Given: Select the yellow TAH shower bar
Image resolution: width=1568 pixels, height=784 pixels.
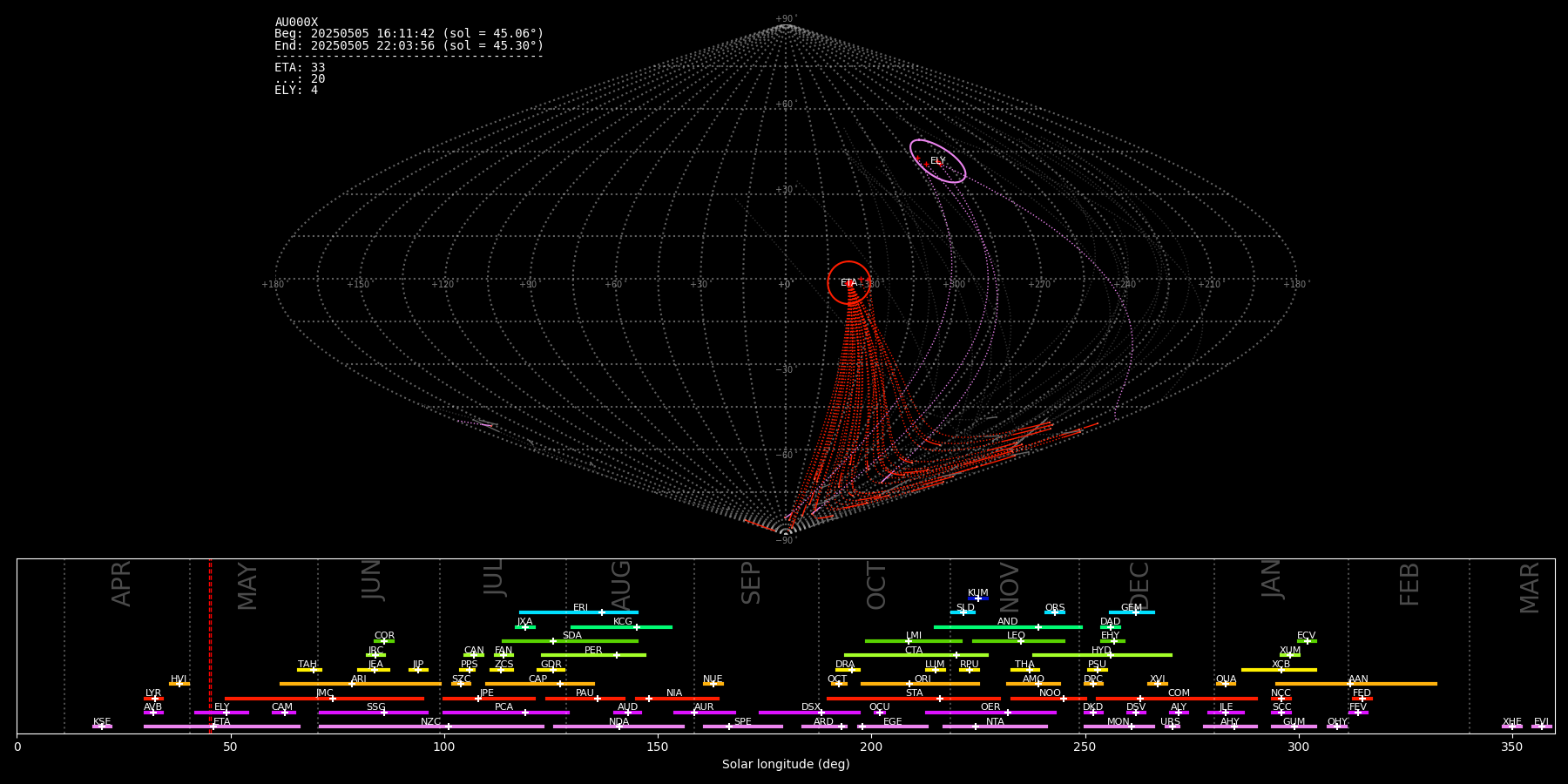Looking at the screenshot, I should (x=309, y=669).
